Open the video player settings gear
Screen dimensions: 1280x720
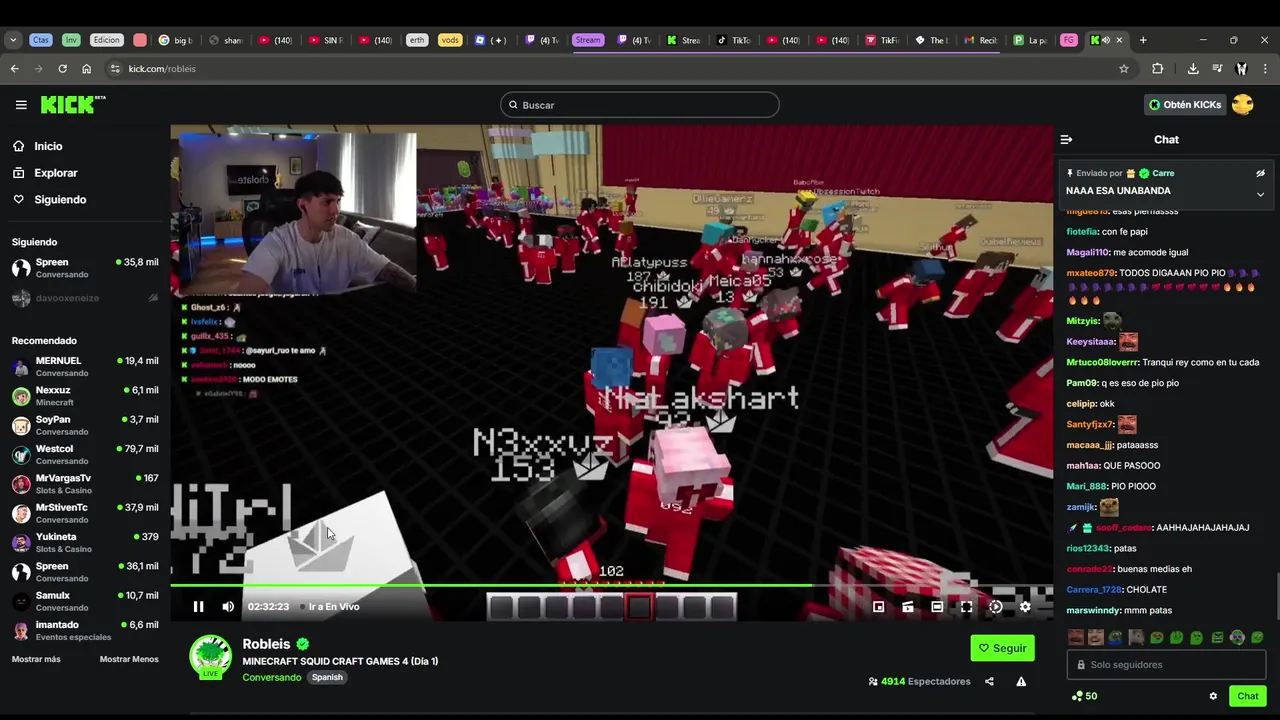coord(1025,606)
